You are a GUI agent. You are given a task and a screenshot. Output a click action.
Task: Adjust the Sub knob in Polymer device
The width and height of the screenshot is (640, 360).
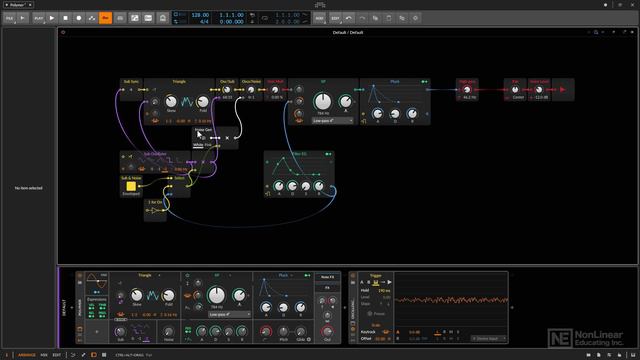(x=120, y=331)
